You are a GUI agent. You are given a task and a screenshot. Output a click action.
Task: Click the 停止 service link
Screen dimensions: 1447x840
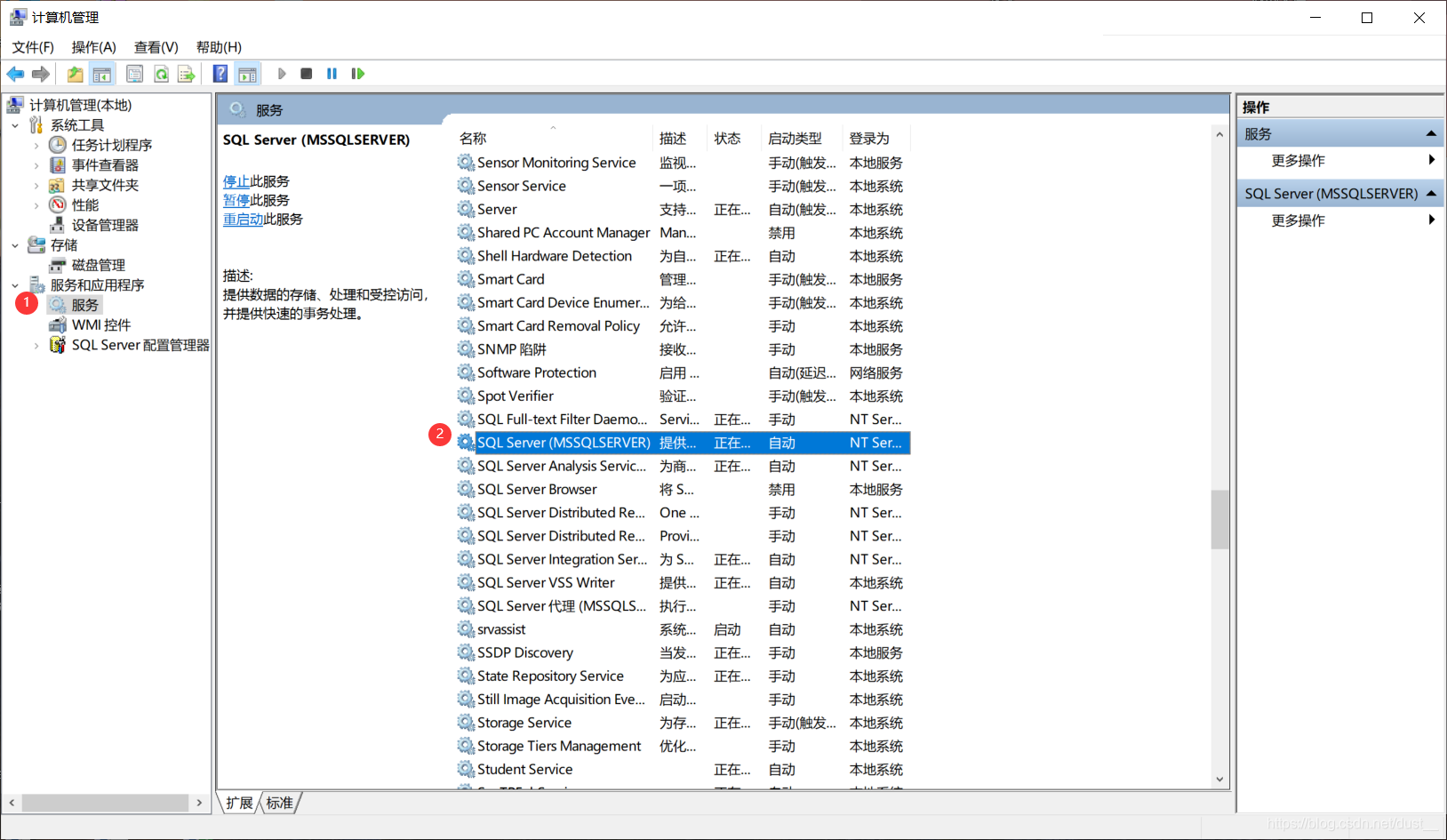pos(236,181)
